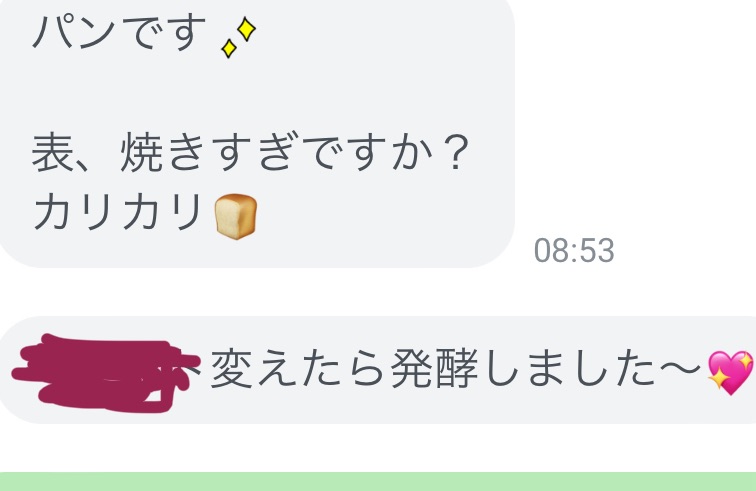Viewport: 756px width, 491px height.
Task: Click the 変えたら発酵しました〜 message text
Action: [x=455, y=369]
